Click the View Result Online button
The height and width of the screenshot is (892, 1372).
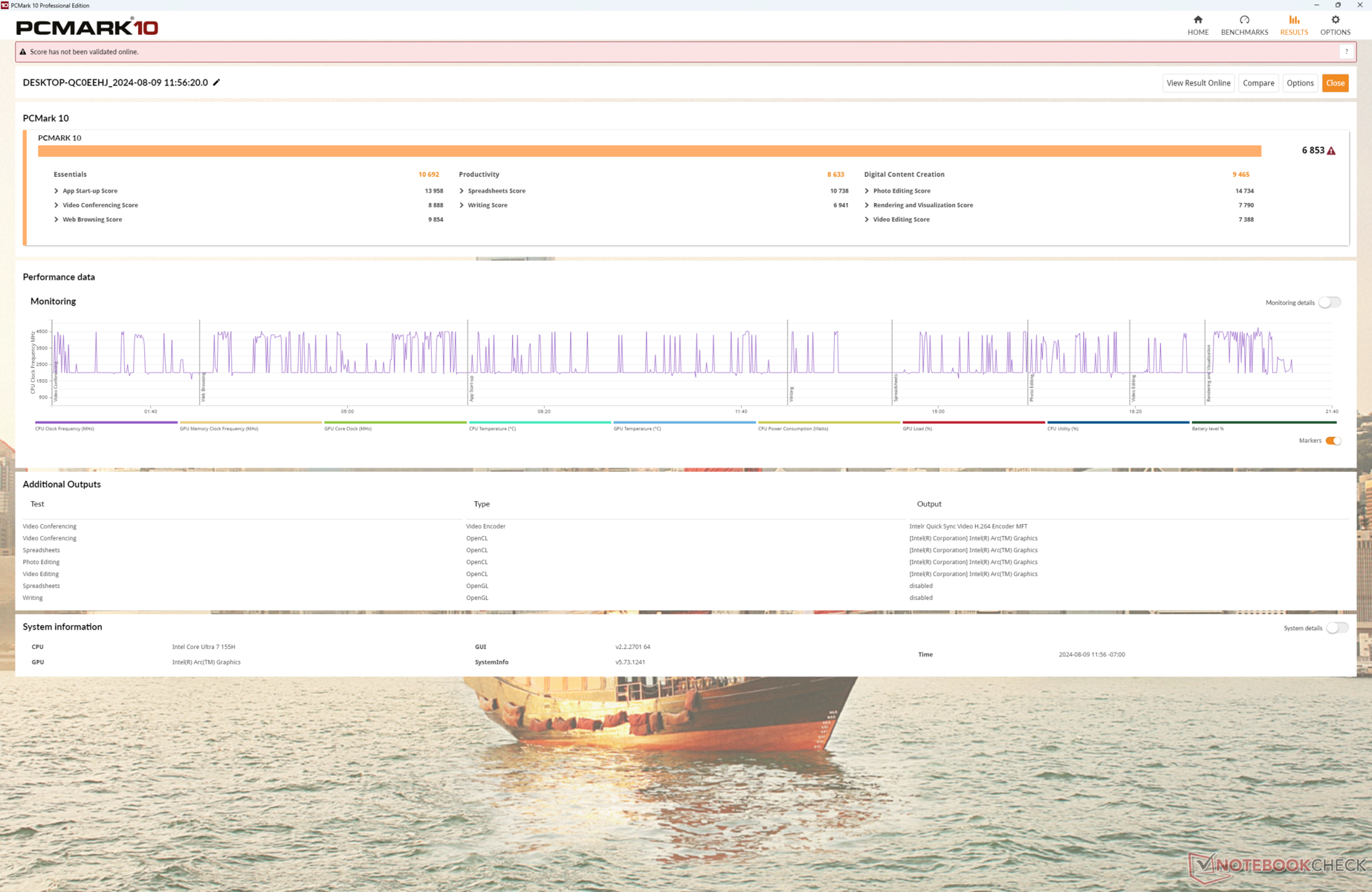1198,83
